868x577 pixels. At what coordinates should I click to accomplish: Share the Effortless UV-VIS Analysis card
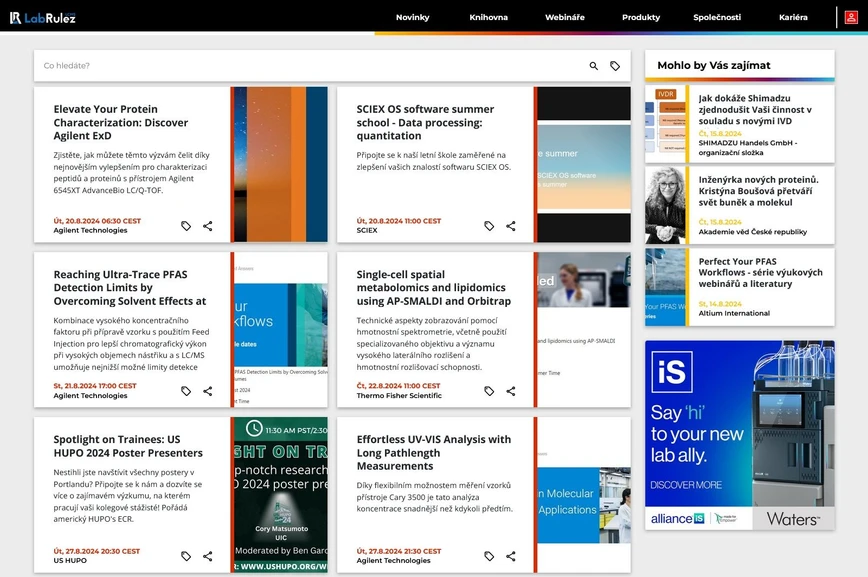(510, 556)
